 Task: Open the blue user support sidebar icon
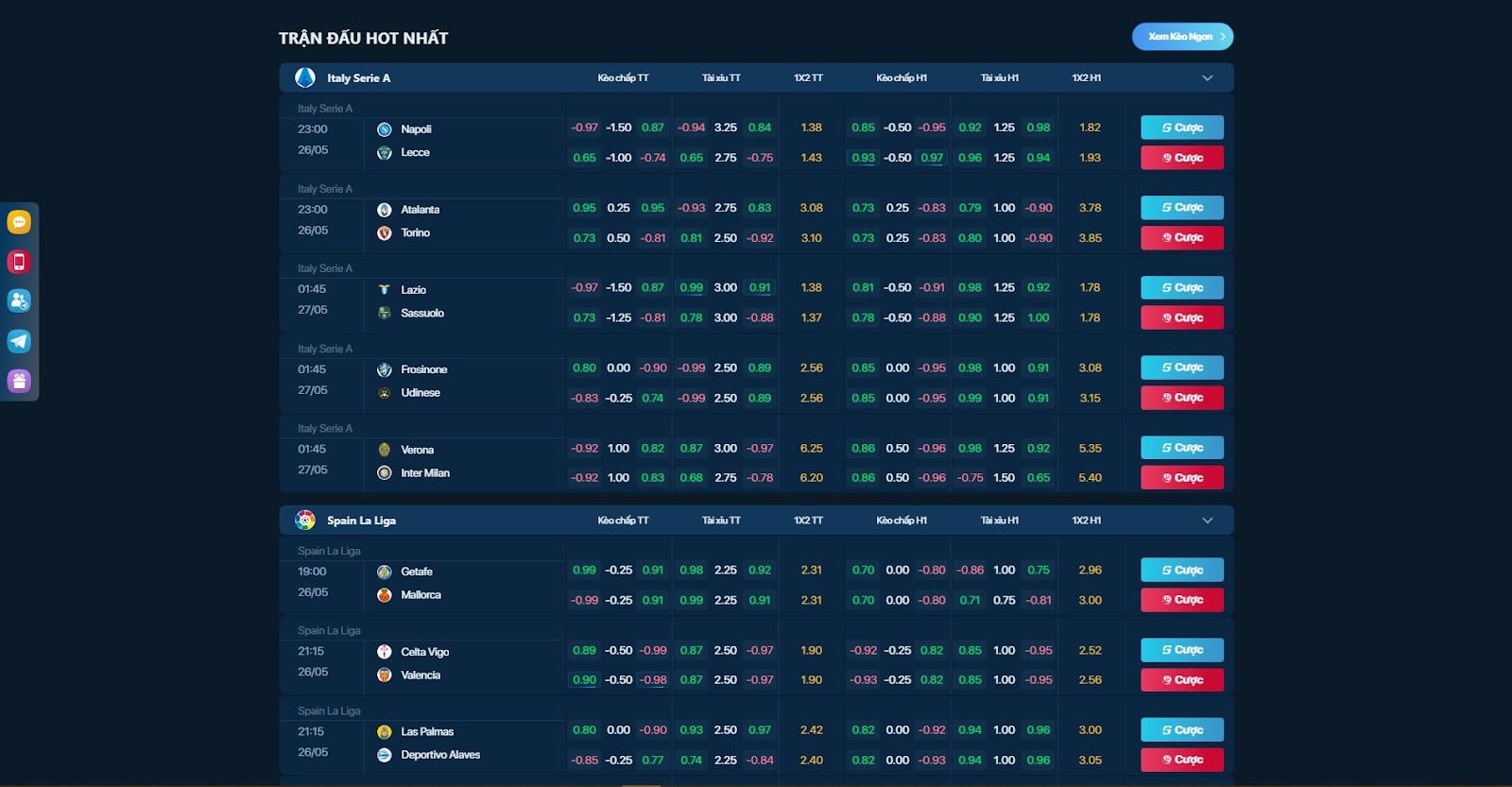tap(19, 301)
